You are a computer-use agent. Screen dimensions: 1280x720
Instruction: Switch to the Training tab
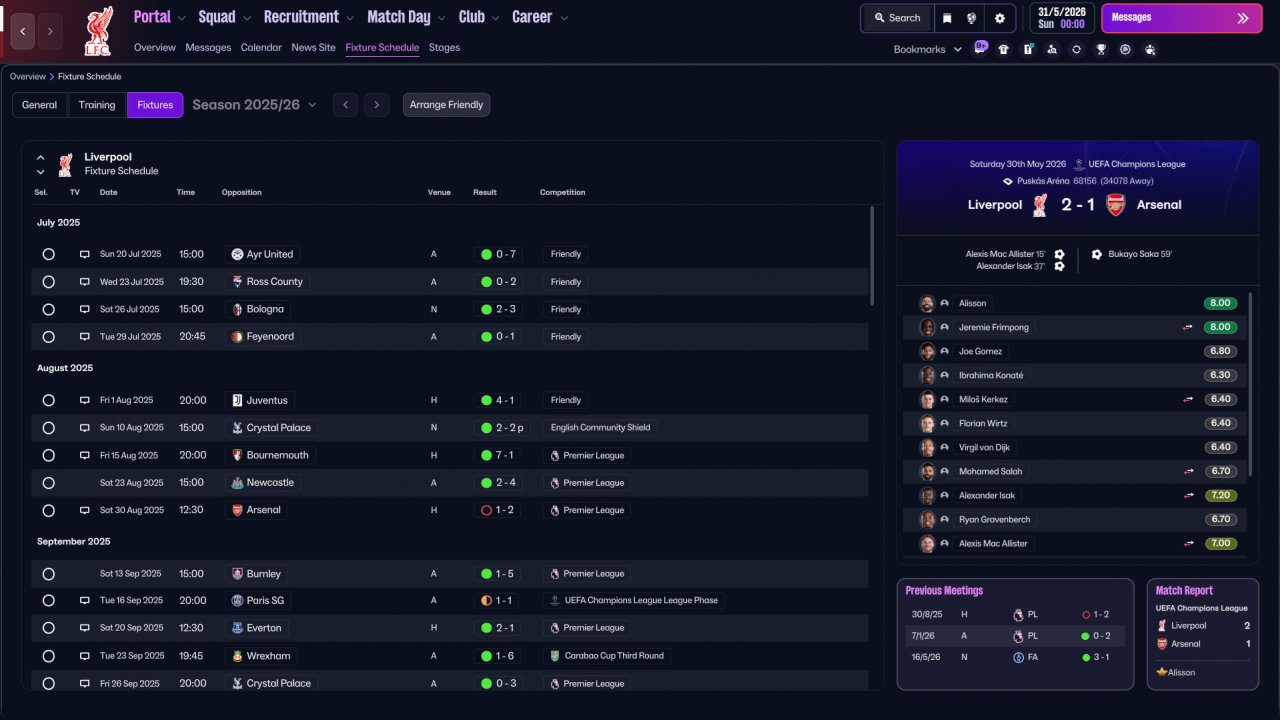pos(97,105)
